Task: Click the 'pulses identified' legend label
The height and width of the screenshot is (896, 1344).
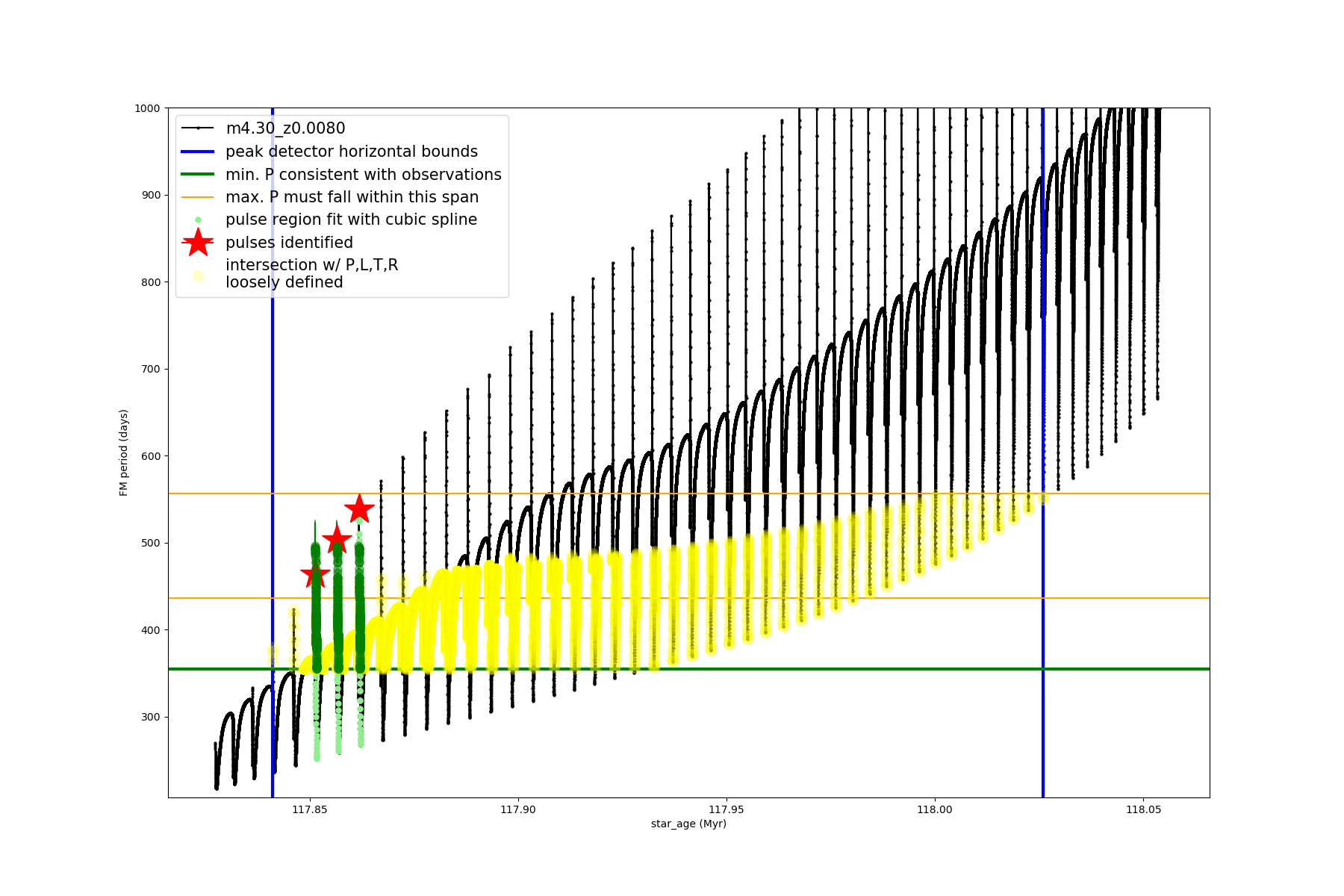Action: (x=289, y=243)
